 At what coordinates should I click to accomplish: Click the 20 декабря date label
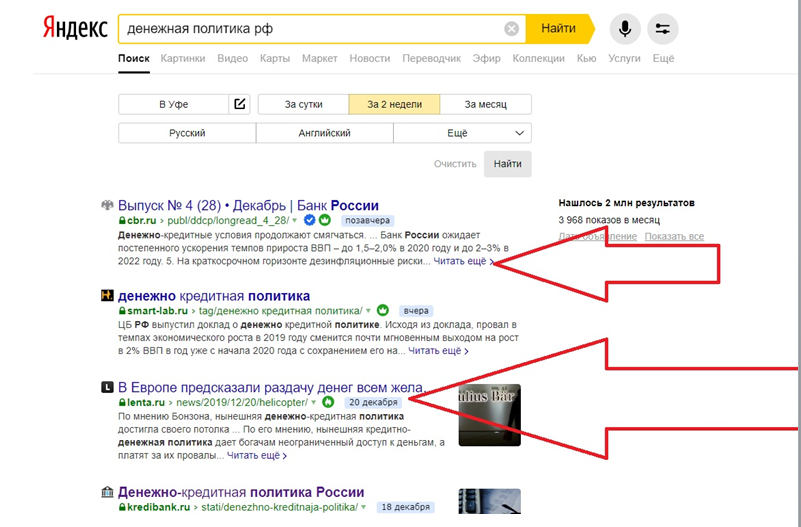pyautogui.click(x=373, y=402)
